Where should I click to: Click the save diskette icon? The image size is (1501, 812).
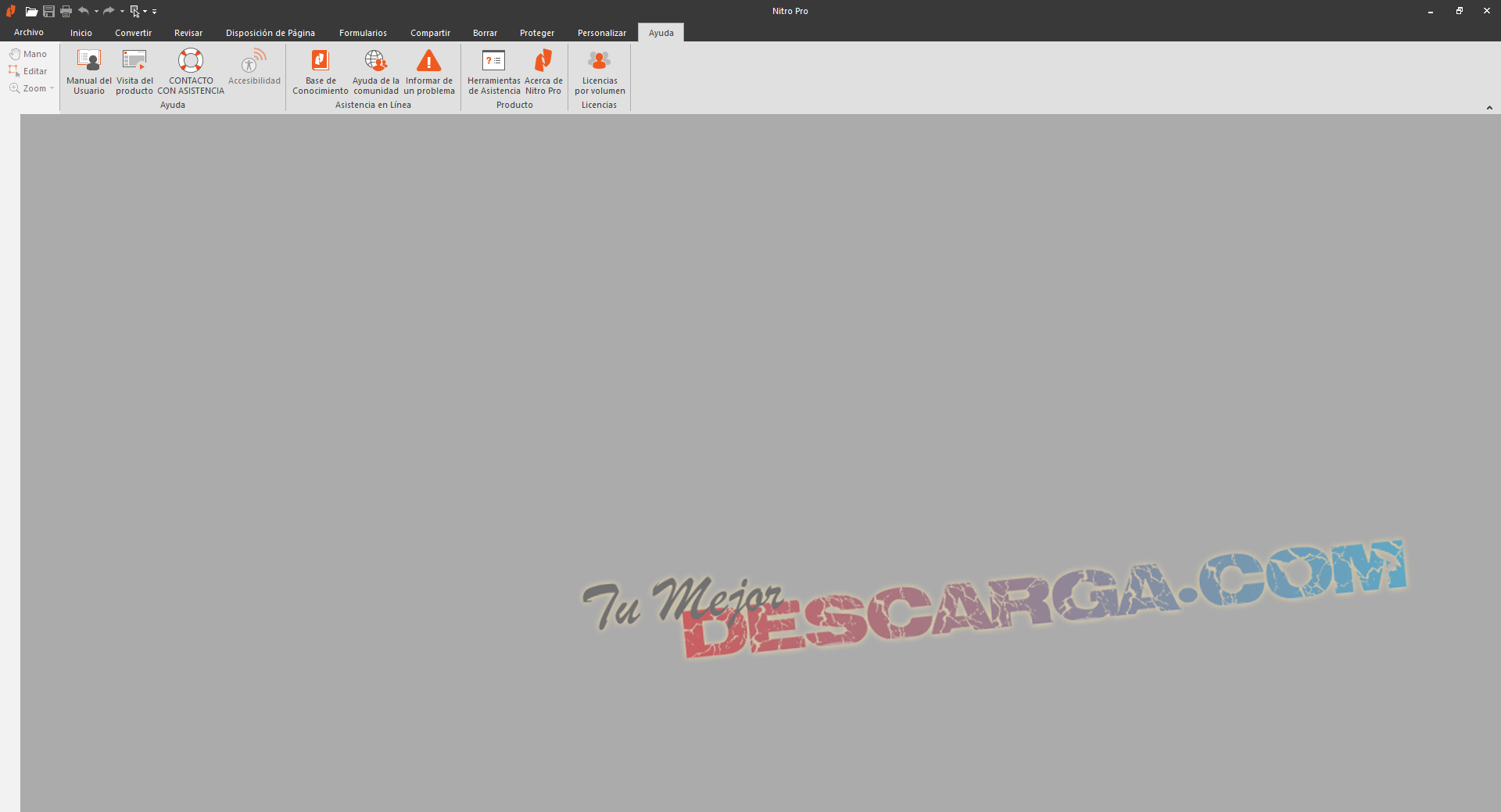point(48,11)
